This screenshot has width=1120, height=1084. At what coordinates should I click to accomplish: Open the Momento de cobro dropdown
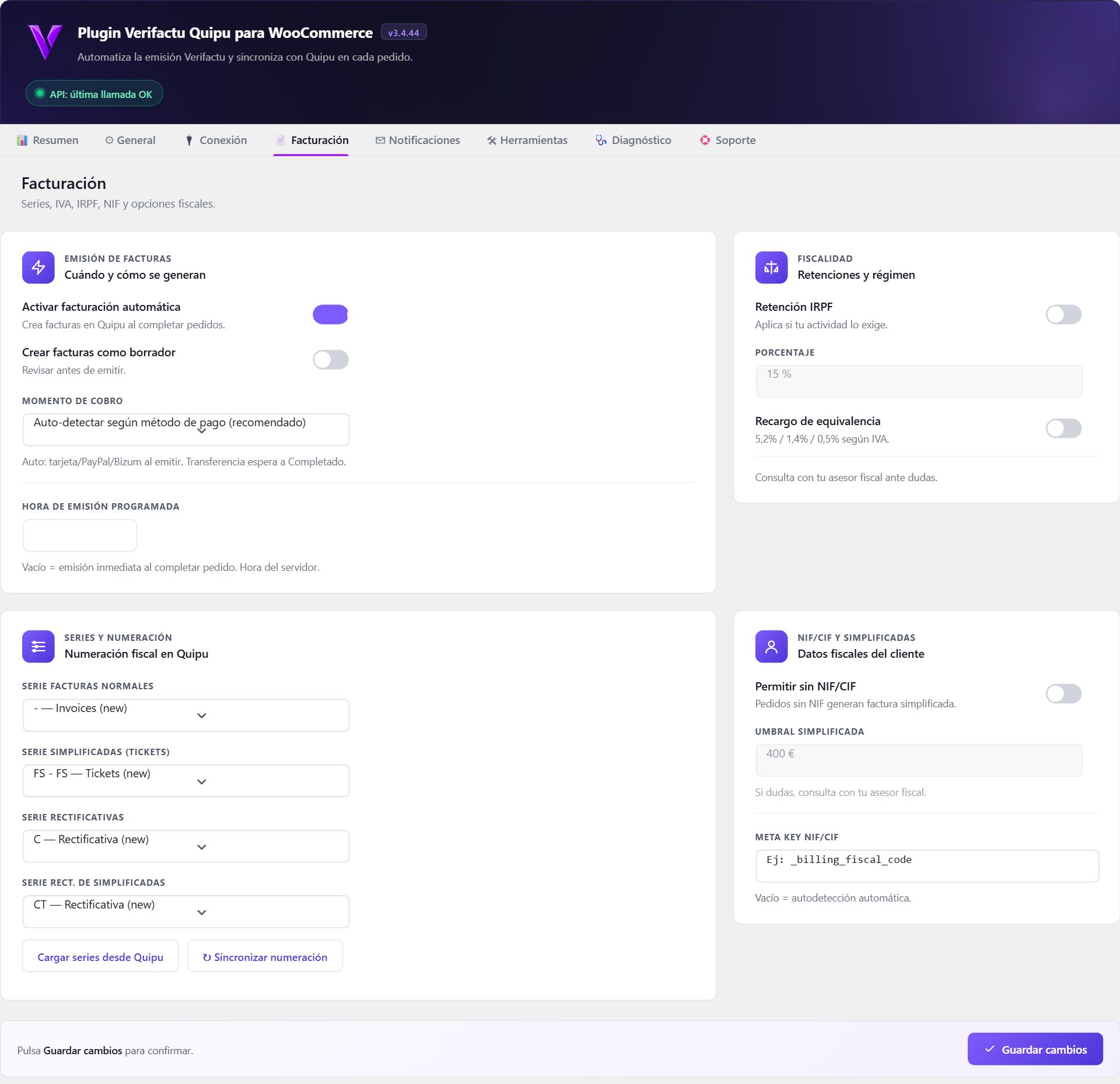(186, 430)
